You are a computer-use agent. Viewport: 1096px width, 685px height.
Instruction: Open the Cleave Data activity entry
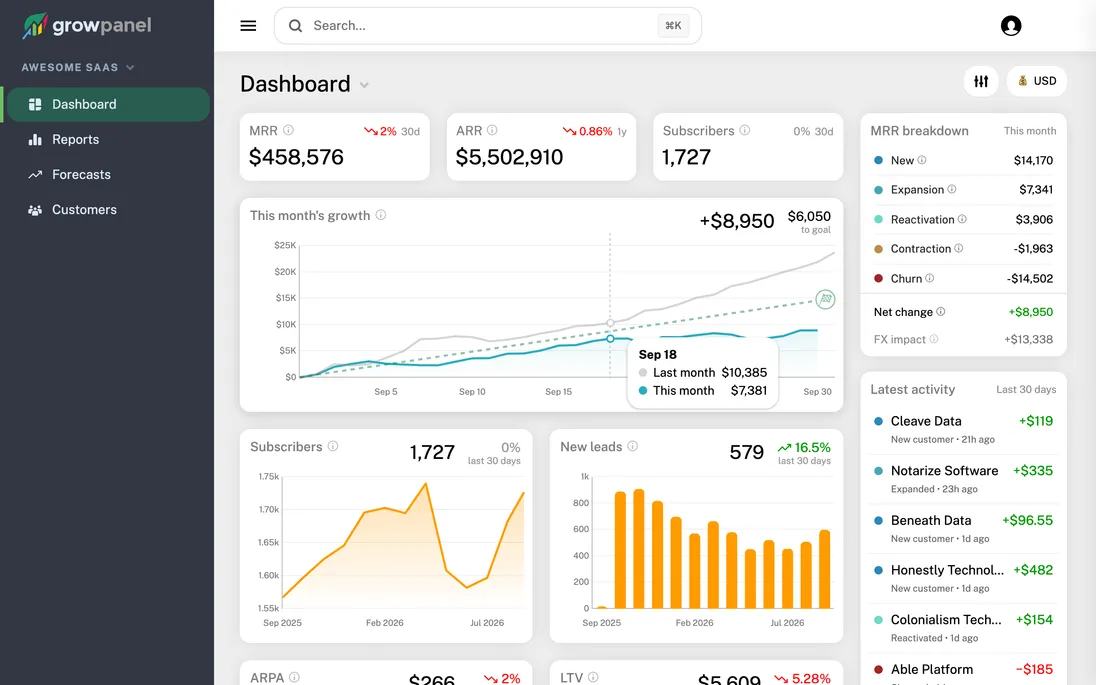tap(963, 429)
